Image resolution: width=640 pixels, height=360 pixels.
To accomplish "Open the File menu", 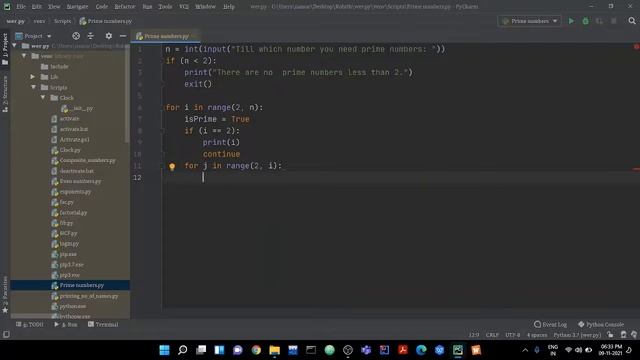I will pyautogui.click(x=20, y=7).
